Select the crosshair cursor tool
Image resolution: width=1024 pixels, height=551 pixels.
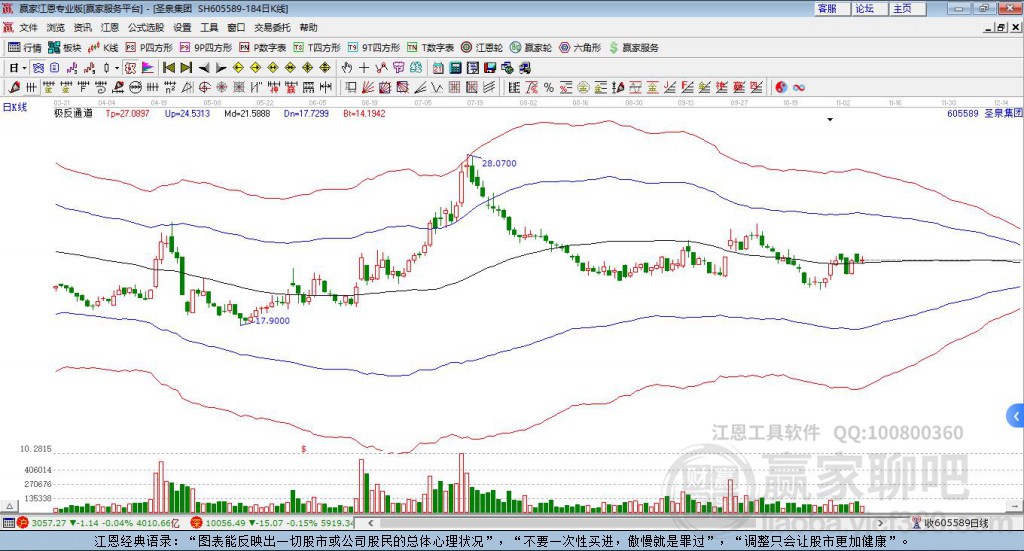(364, 68)
